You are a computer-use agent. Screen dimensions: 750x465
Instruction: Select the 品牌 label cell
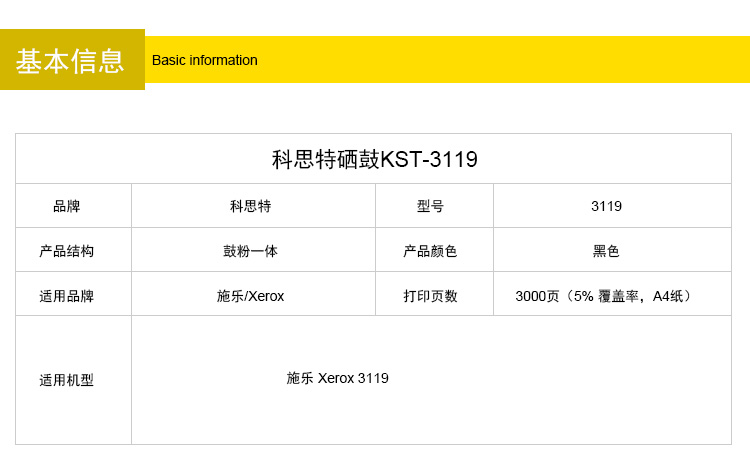click(x=66, y=207)
